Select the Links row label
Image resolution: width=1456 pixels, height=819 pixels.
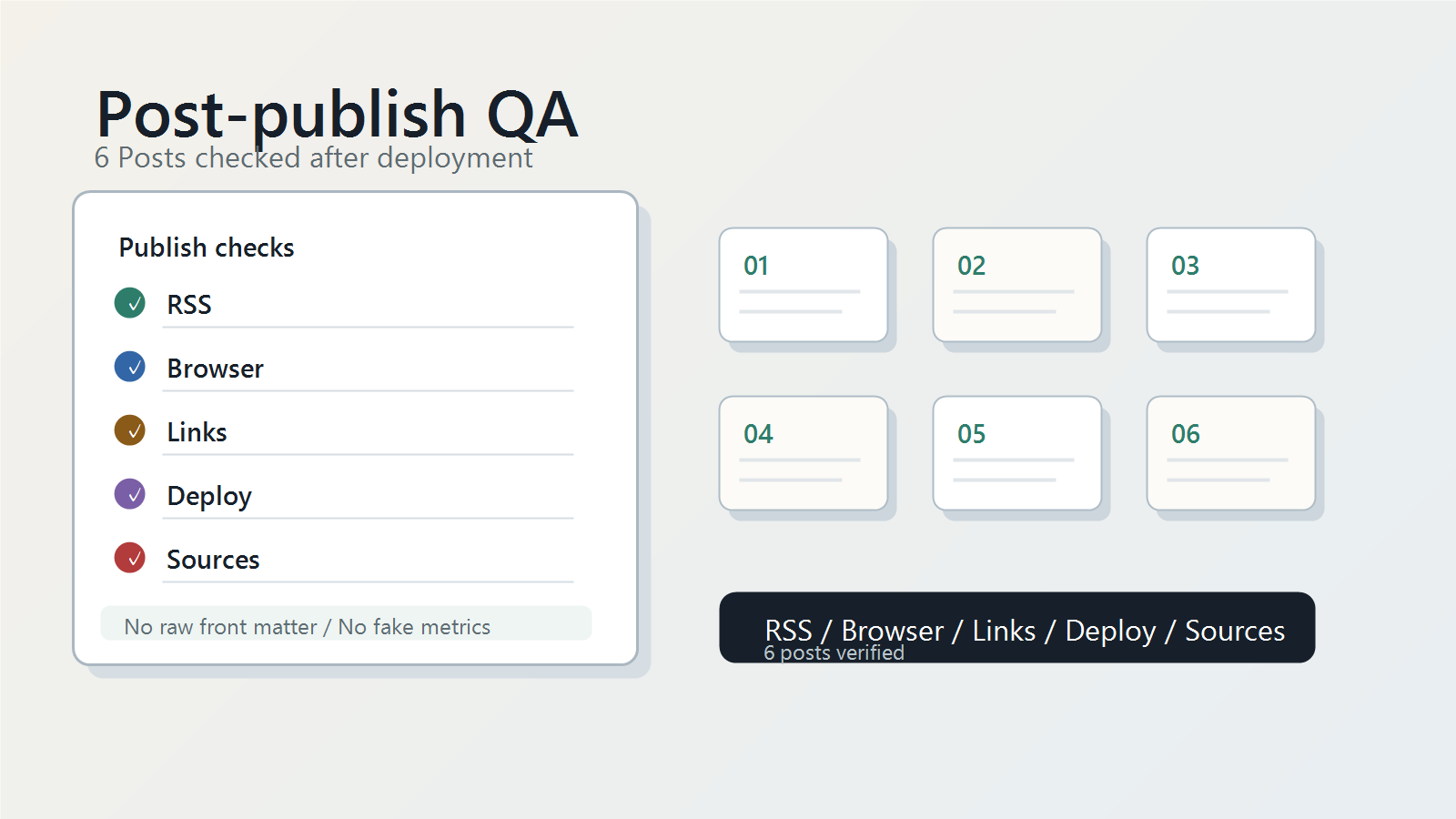(197, 432)
